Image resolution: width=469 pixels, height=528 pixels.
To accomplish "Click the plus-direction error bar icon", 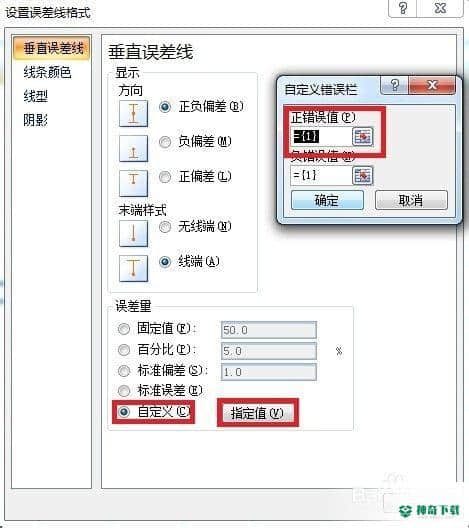I will 133,183.
